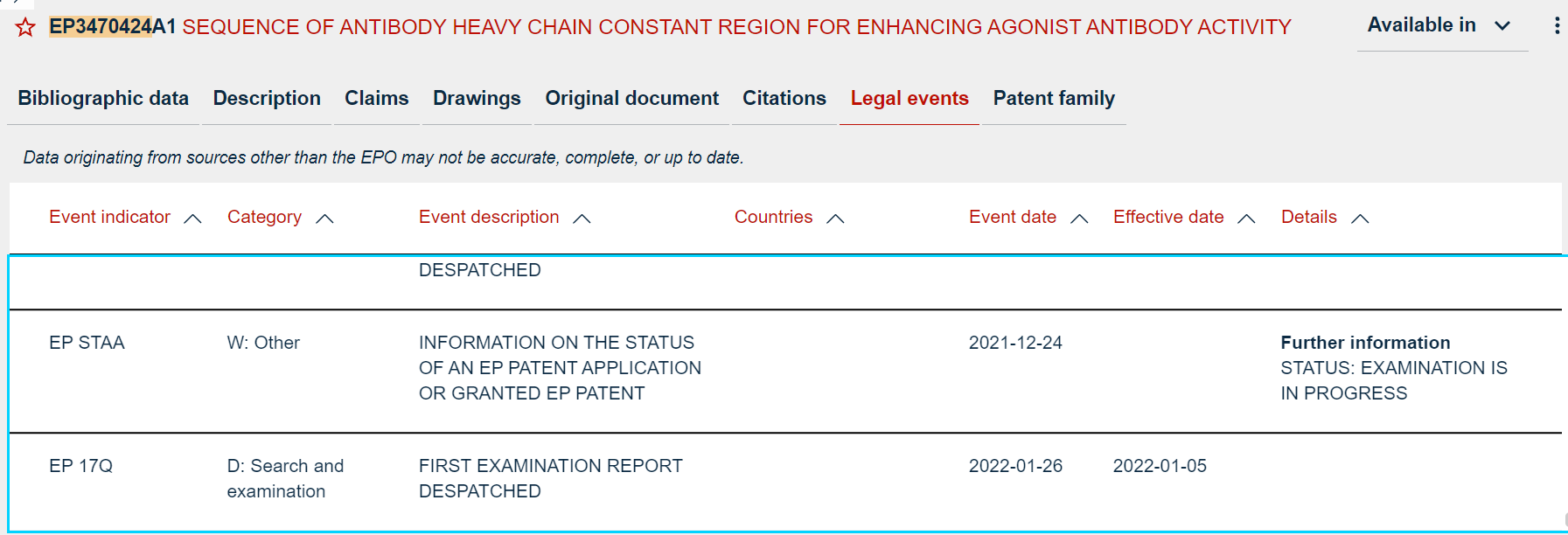Open the three-dot more options menu

pyautogui.click(x=1557, y=25)
